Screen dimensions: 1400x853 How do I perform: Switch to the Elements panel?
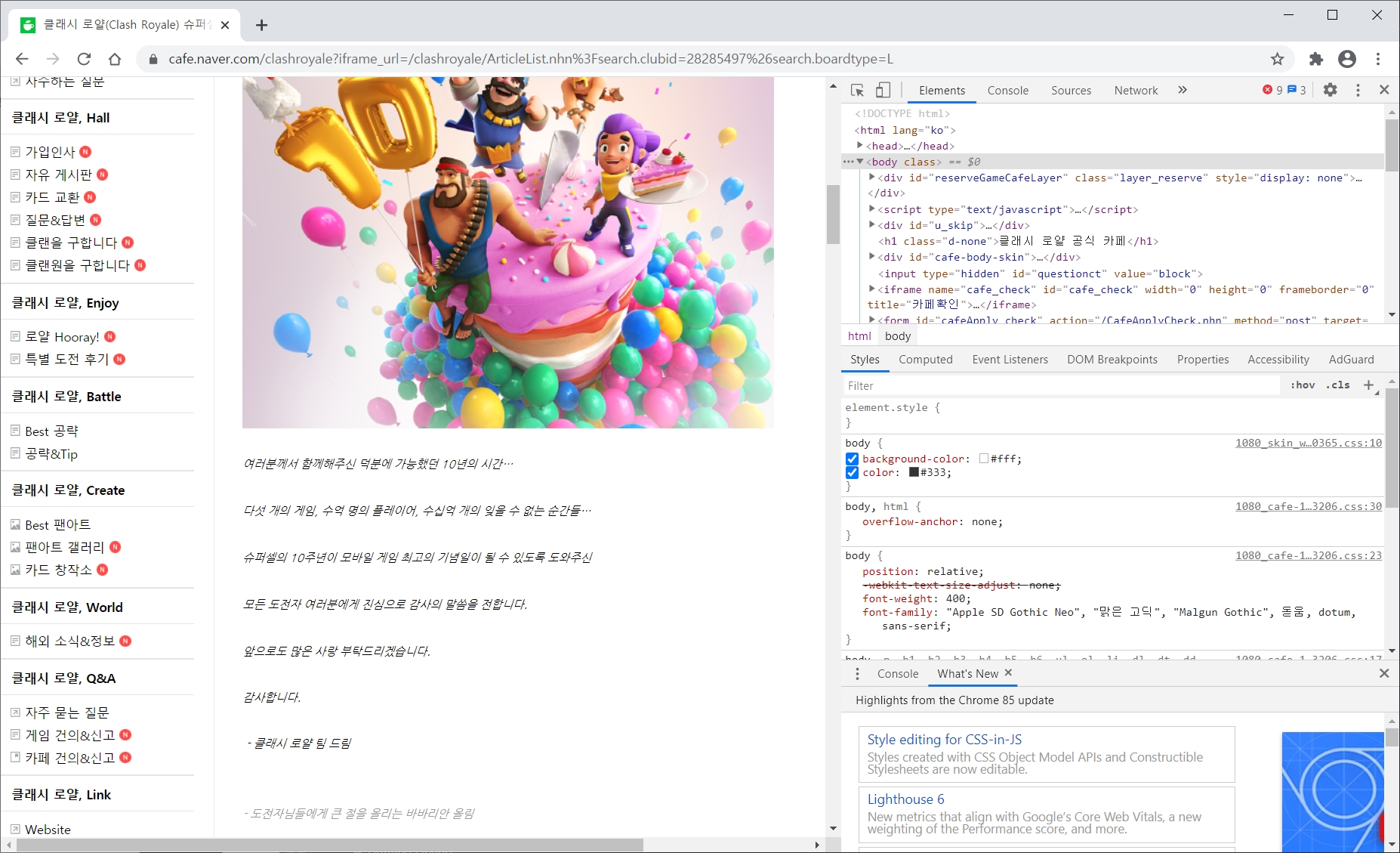pos(942,91)
